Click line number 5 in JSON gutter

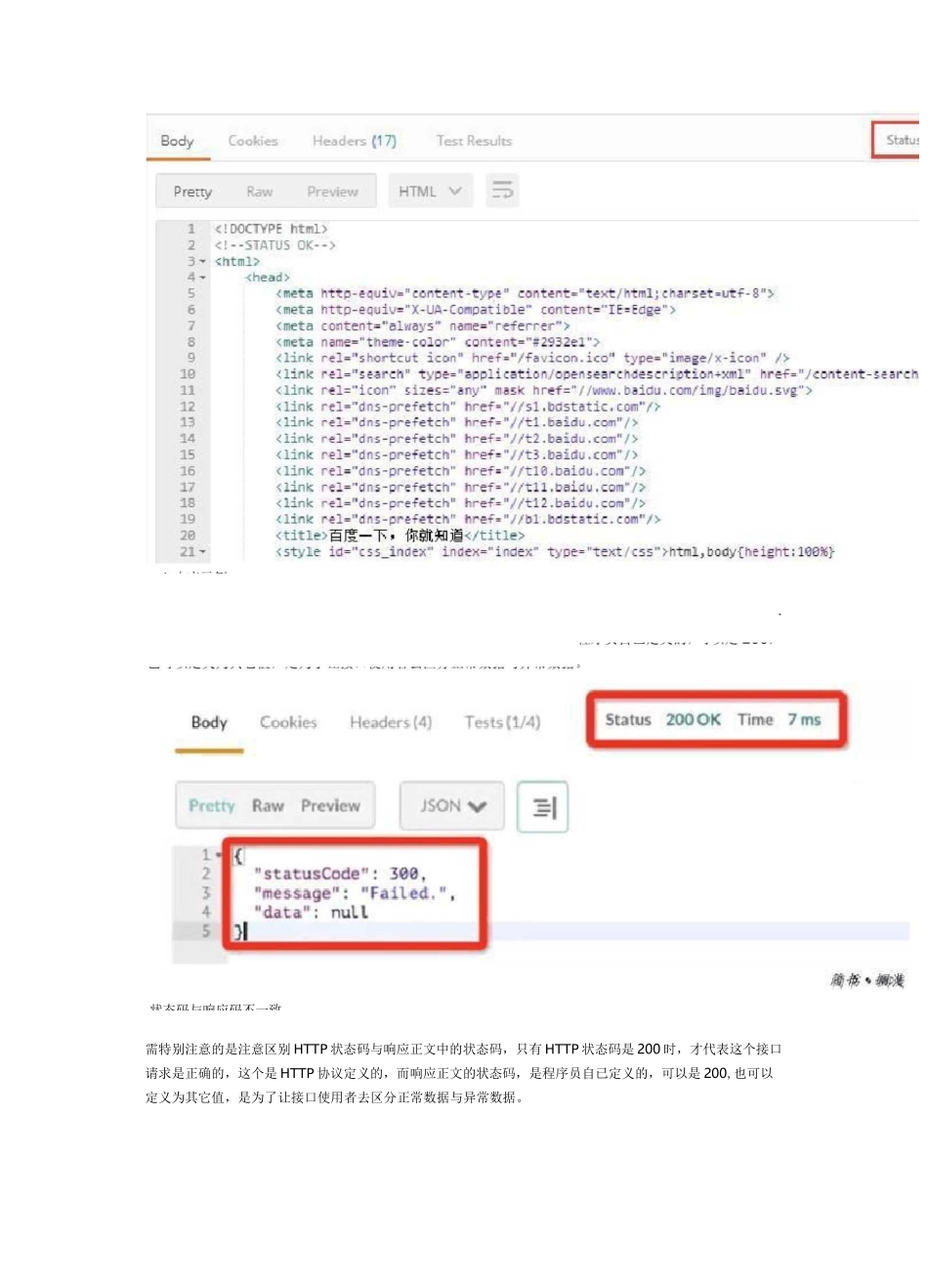pos(206,931)
